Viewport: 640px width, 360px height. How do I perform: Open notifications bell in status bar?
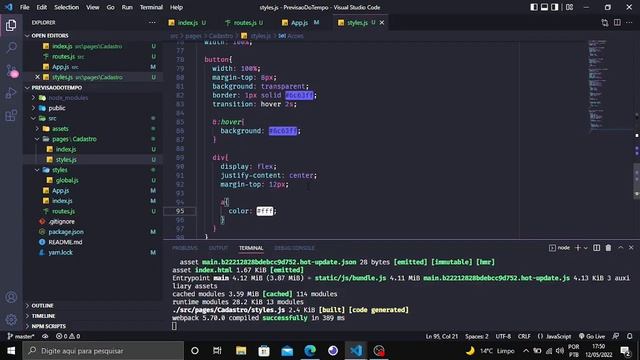click(629, 336)
